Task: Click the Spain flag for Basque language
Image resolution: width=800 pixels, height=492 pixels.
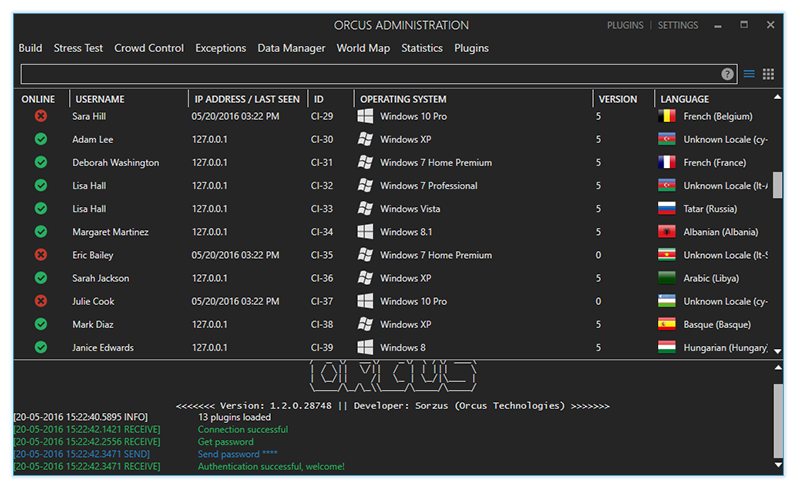Action: pyautogui.click(x=667, y=324)
